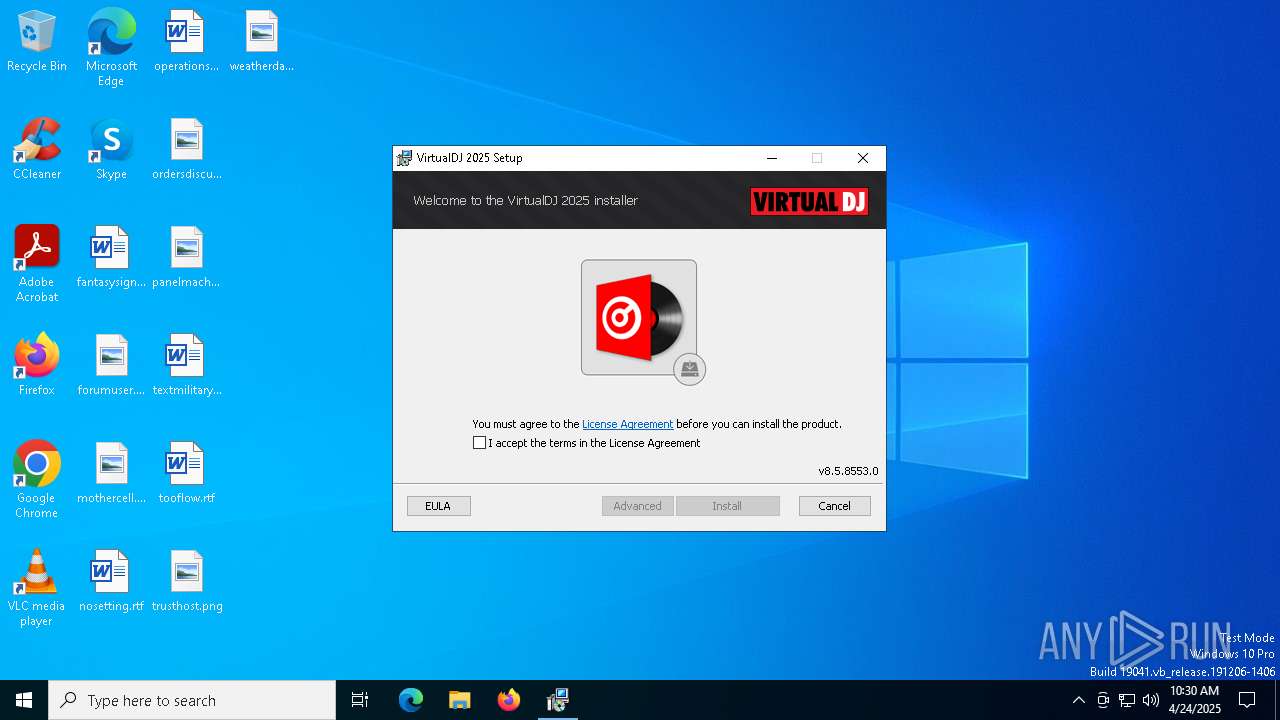Select the panelmach image file icon

(x=186, y=258)
